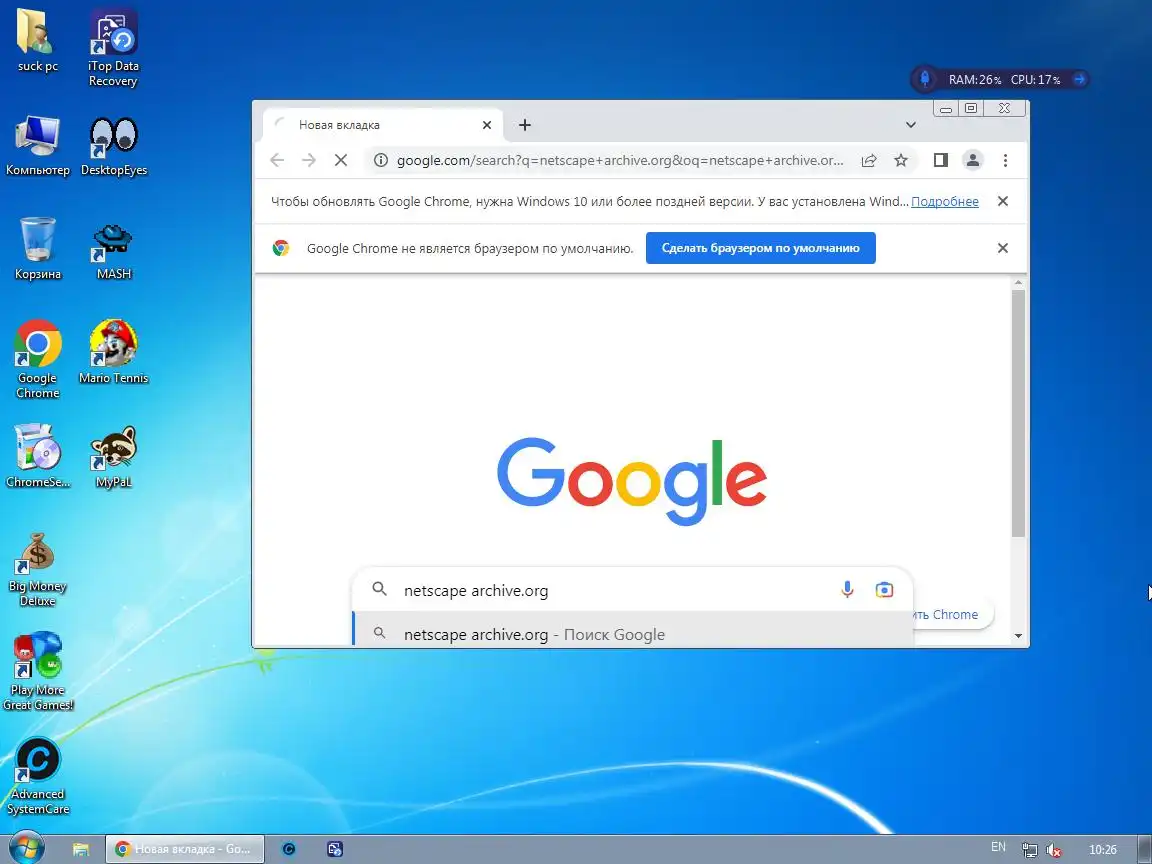This screenshot has height=864, width=1152.
Task: Launch the MyPal browser shortcut
Action: tap(113, 456)
